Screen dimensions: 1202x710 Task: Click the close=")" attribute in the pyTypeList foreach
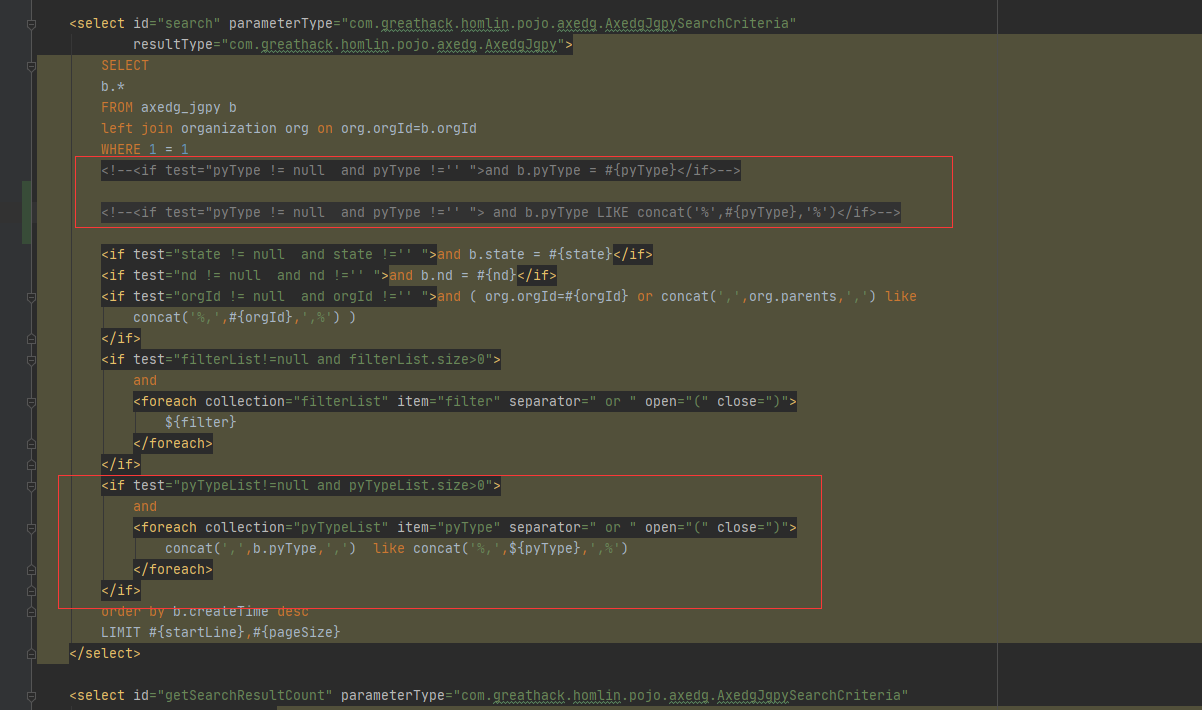[753, 527]
